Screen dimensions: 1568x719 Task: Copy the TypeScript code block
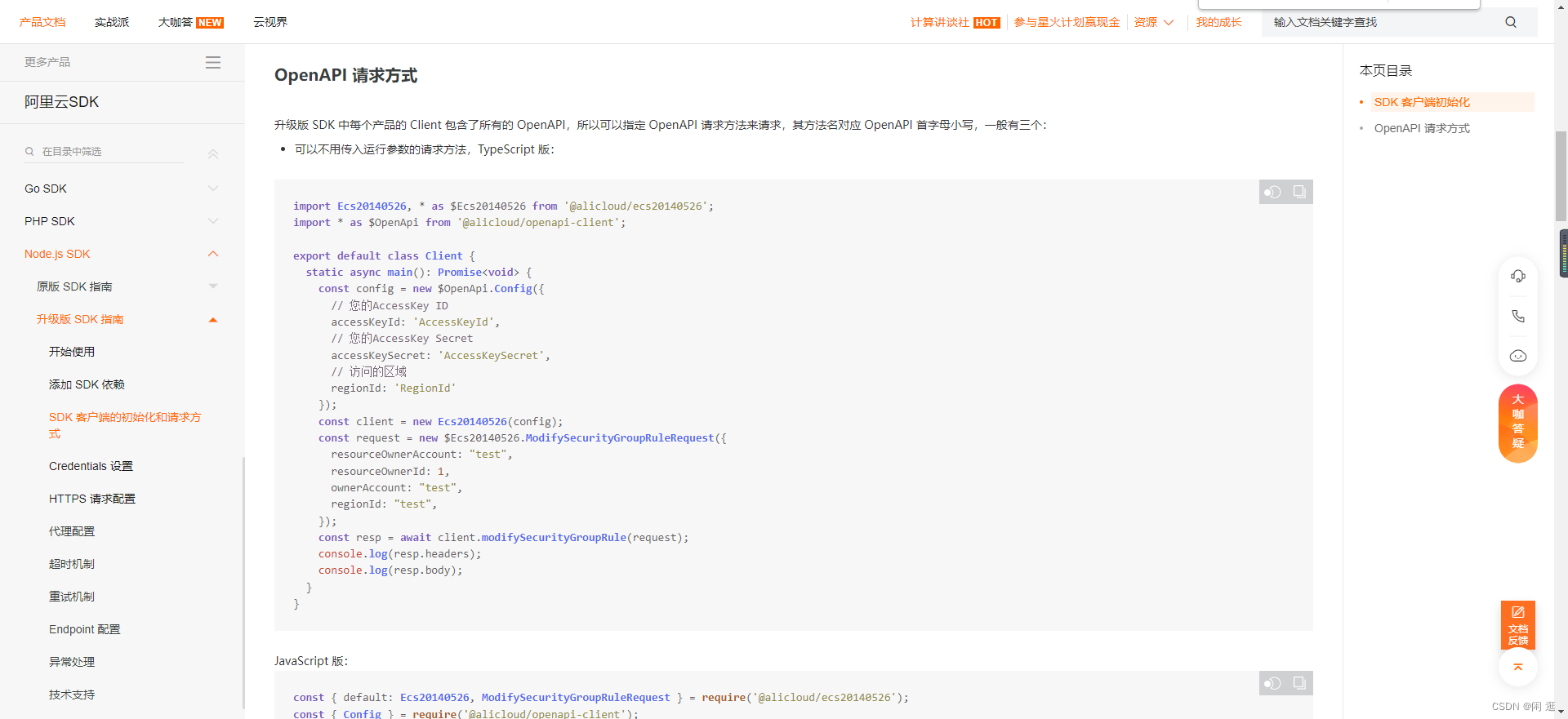(x=1299, y=193)
